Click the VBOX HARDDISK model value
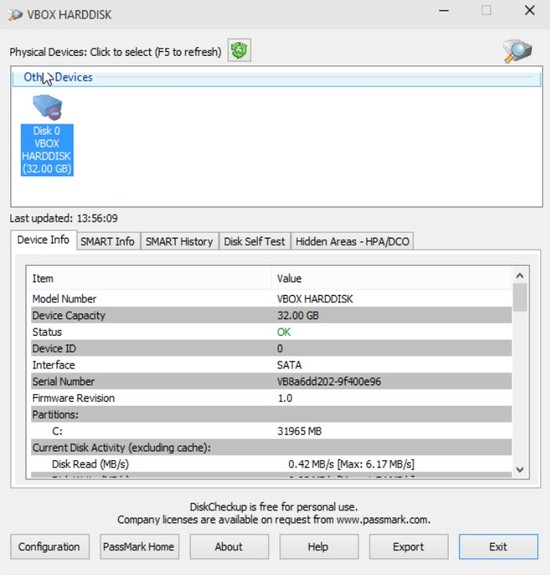This screenshot has height=575, width=550. [315, 299]
